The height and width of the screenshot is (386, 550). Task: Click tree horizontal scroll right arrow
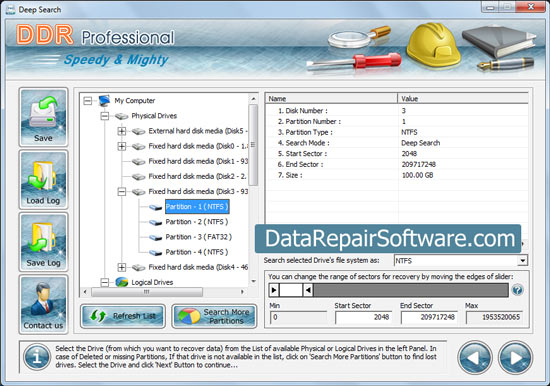click(x=242, y=292)
